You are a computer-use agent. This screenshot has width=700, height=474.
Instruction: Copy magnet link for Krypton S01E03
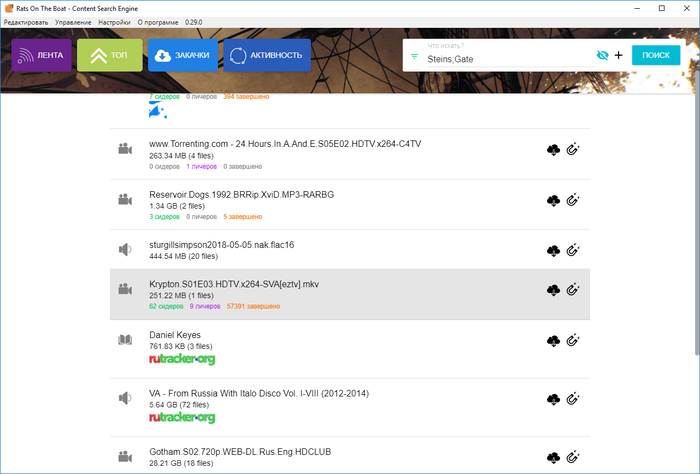point(573,290)
